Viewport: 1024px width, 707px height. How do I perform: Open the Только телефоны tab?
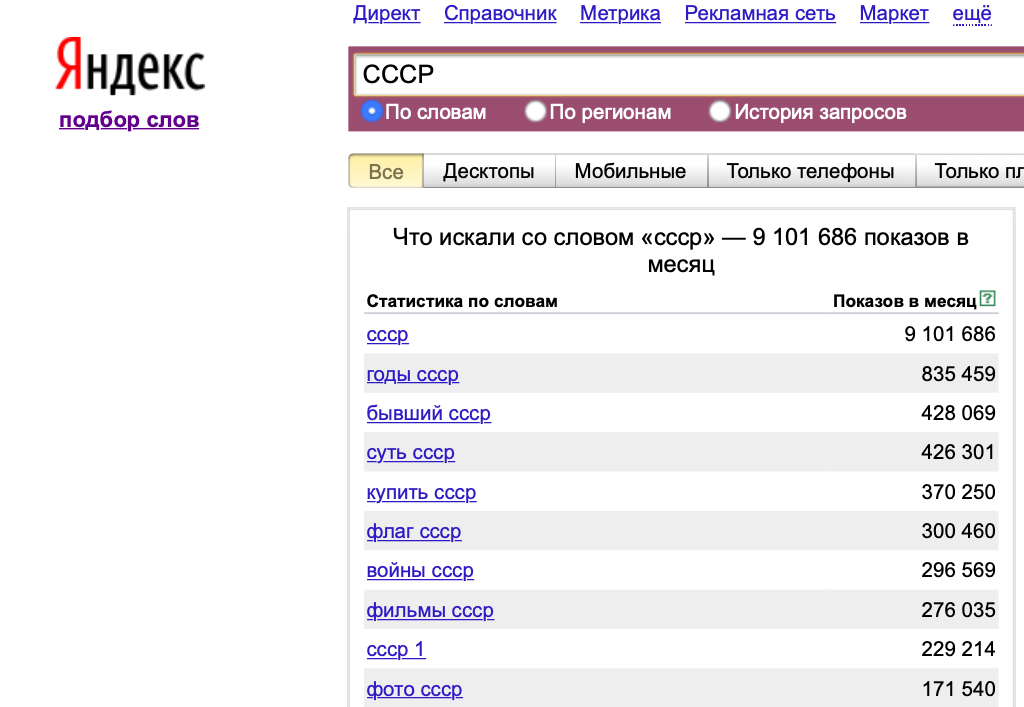click(x=810, y=171)
